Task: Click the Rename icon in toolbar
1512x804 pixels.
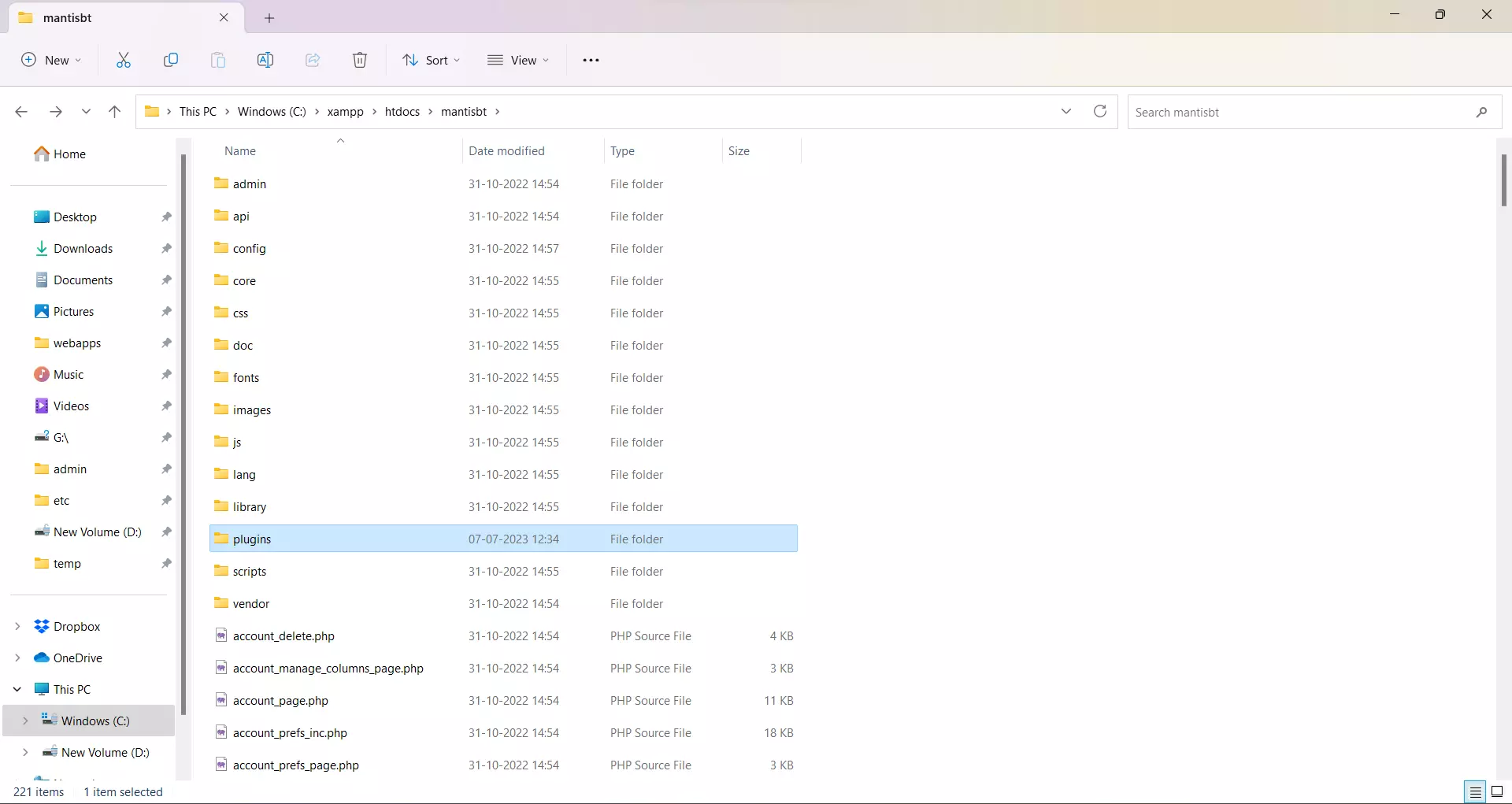Action: coord(265,60)
